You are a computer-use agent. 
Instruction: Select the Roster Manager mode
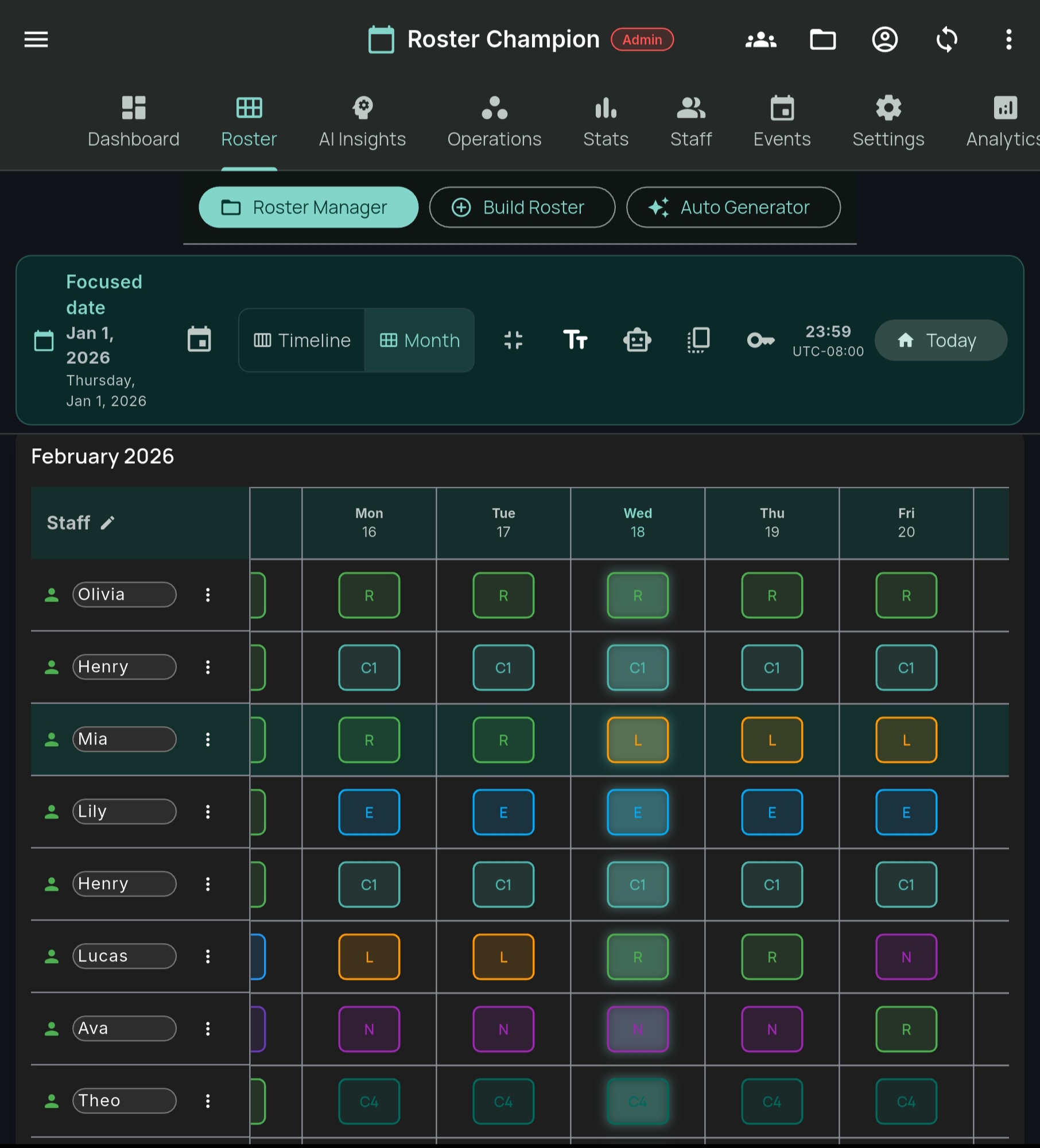(308, 207)
